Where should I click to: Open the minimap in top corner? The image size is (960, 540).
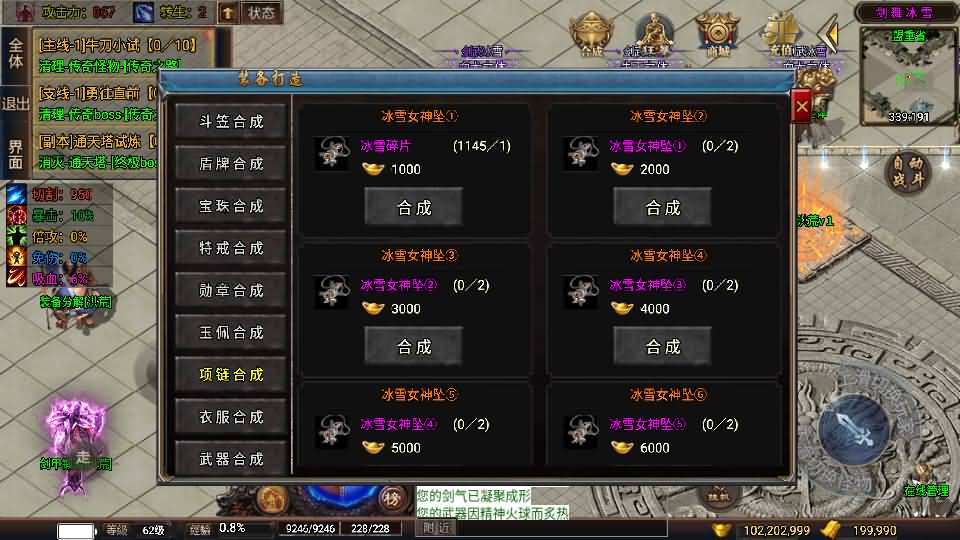(907, 76)
